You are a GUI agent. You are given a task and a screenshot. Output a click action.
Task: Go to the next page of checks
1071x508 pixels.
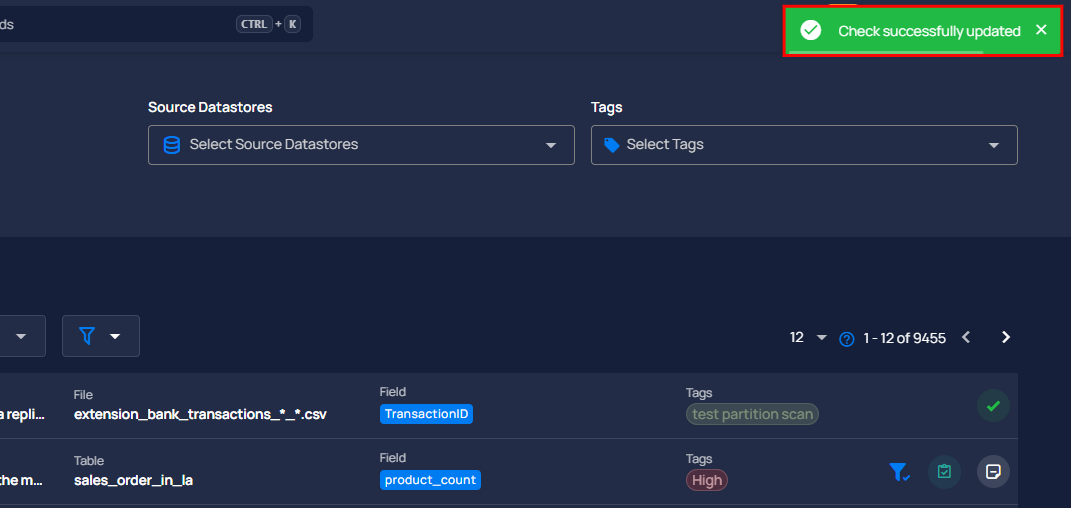click(x=1005, y=337)
